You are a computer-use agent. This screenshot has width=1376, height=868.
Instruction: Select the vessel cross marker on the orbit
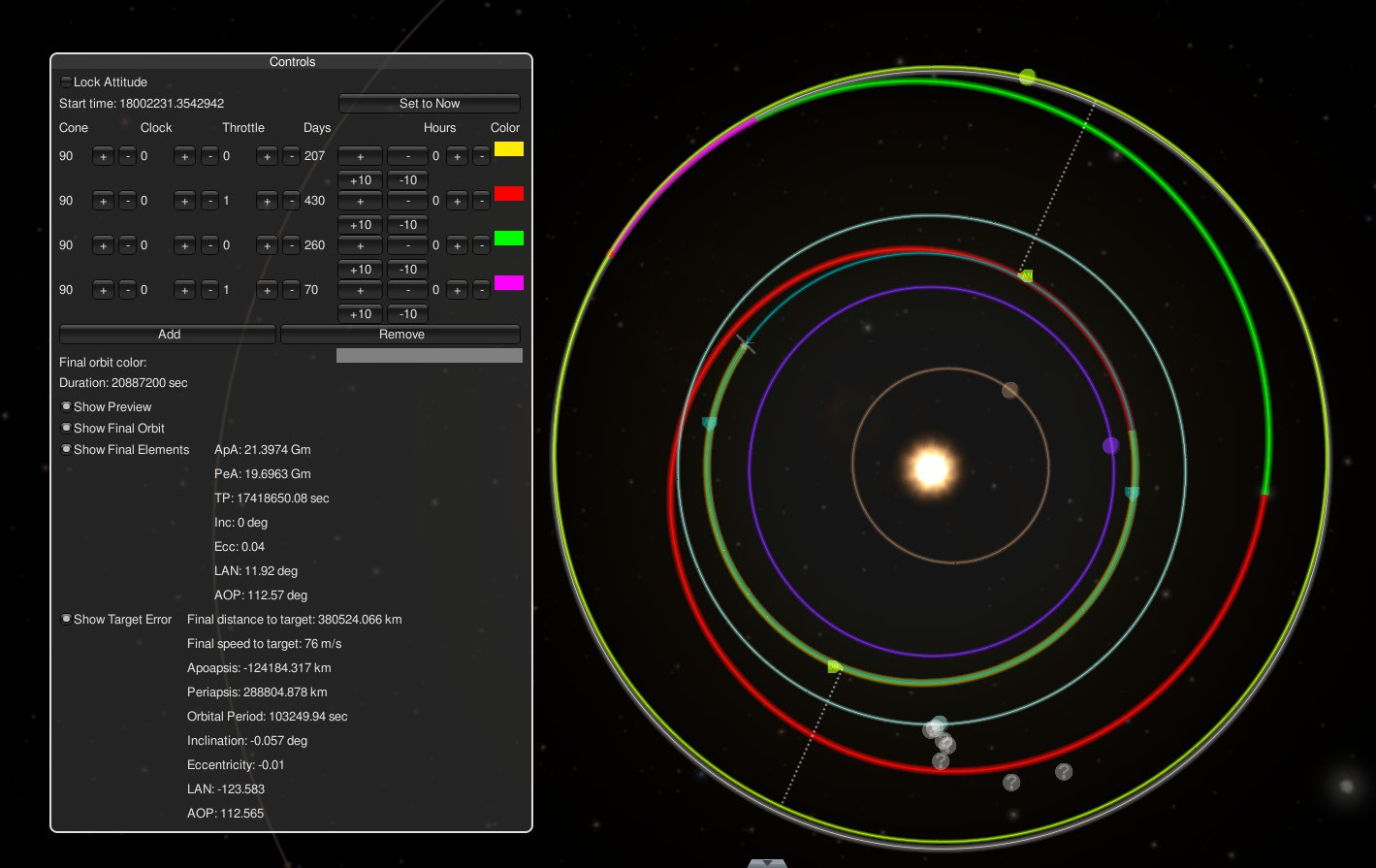pyautogui.click(x=745, y=343)
